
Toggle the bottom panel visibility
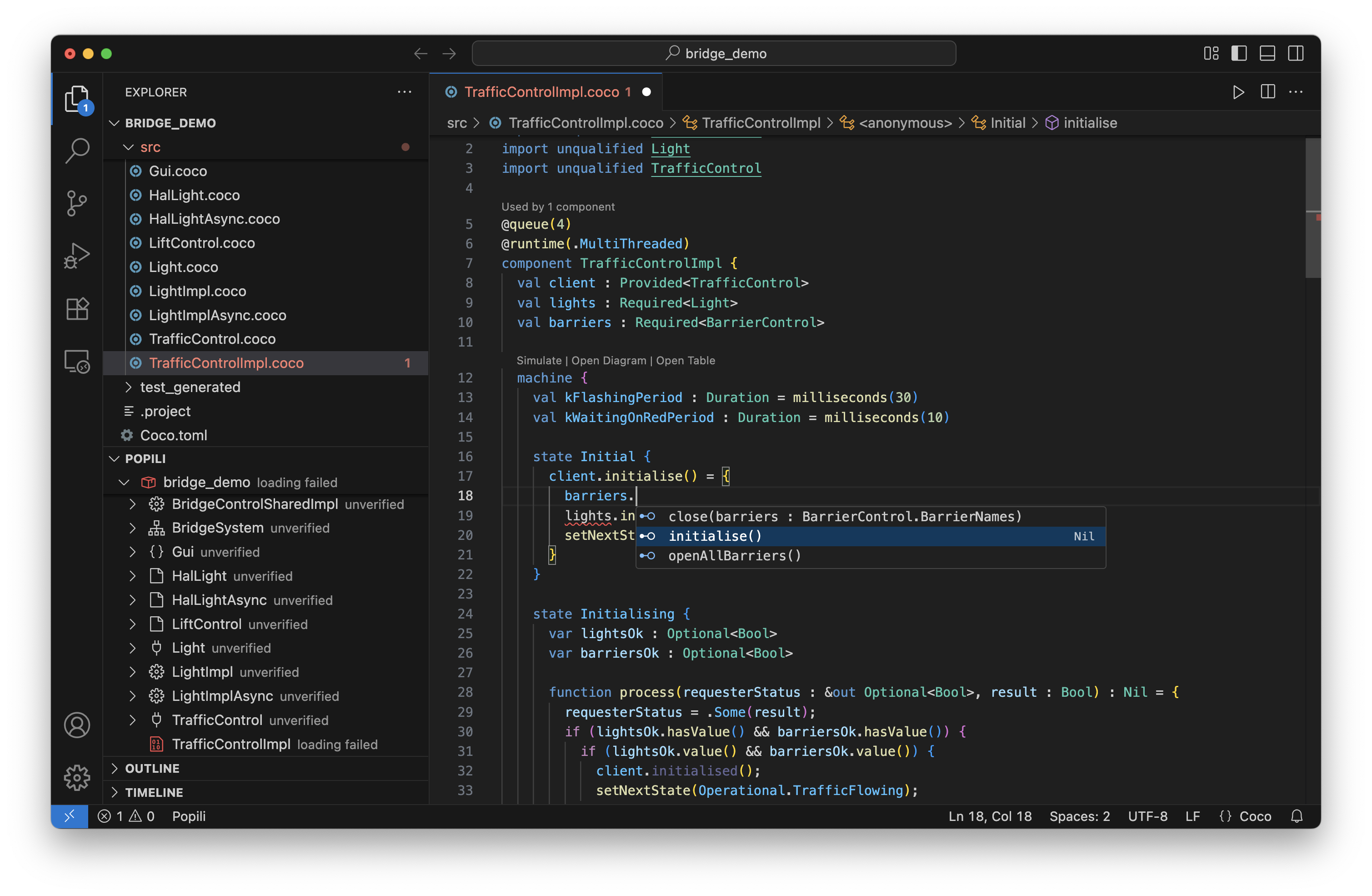[1267, 54]
